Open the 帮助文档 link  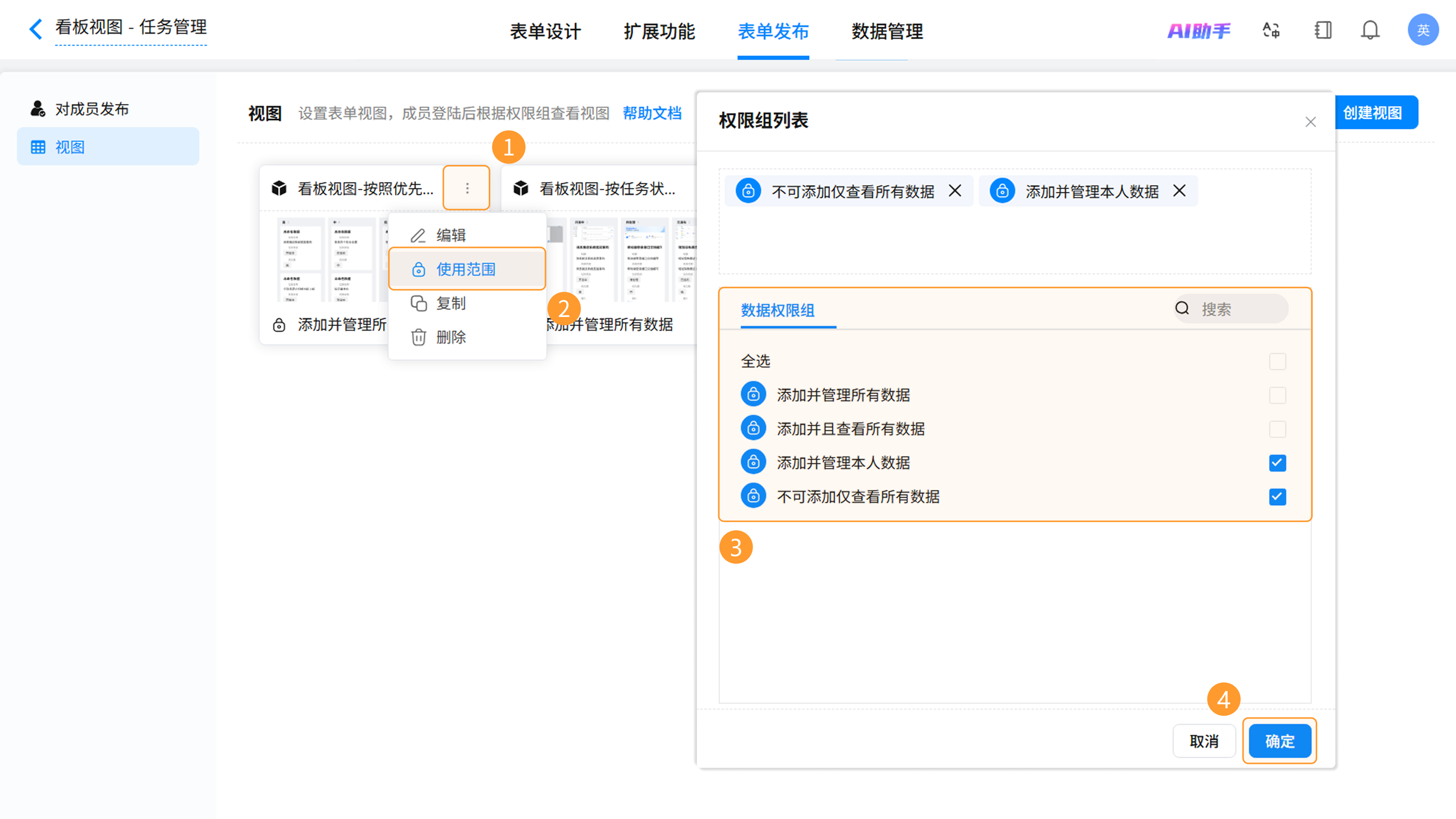[x=652, y=113]
